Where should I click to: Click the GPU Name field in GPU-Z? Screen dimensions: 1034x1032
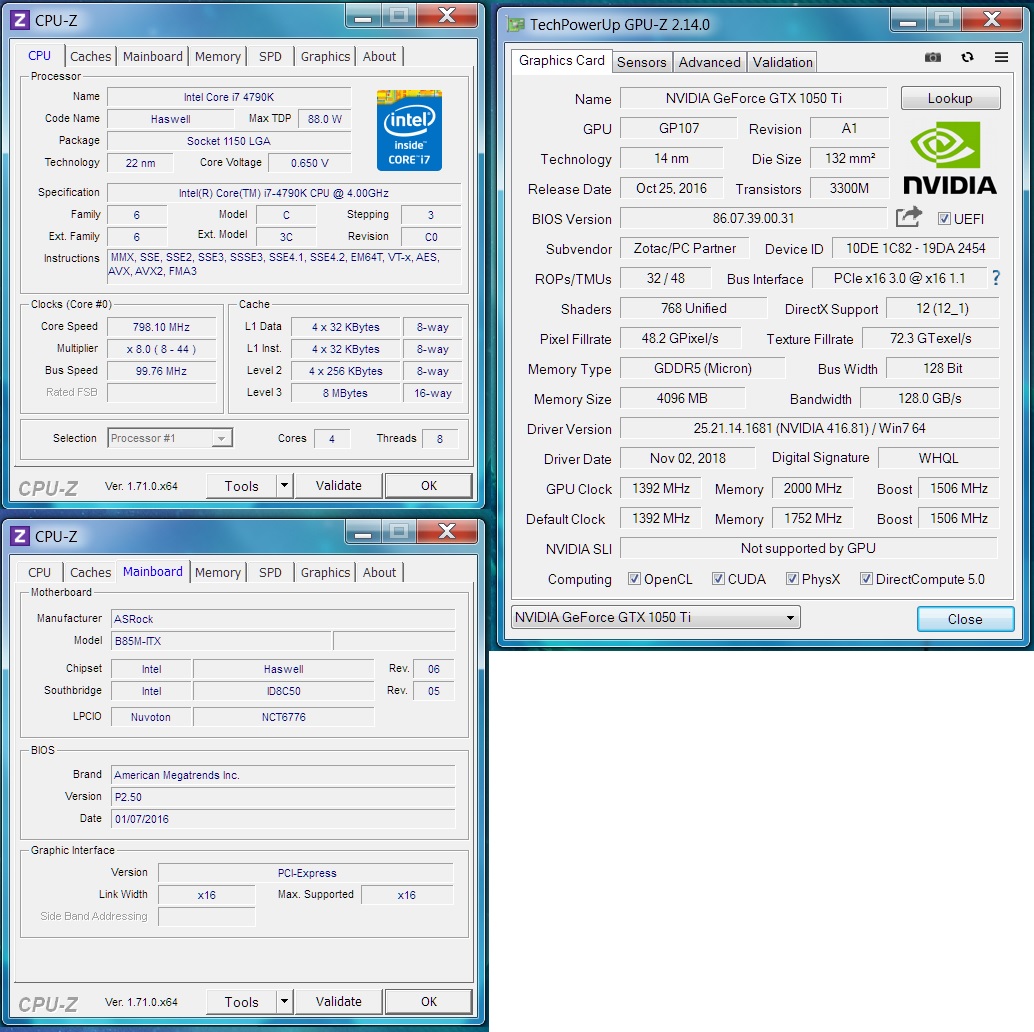point(754,98)
